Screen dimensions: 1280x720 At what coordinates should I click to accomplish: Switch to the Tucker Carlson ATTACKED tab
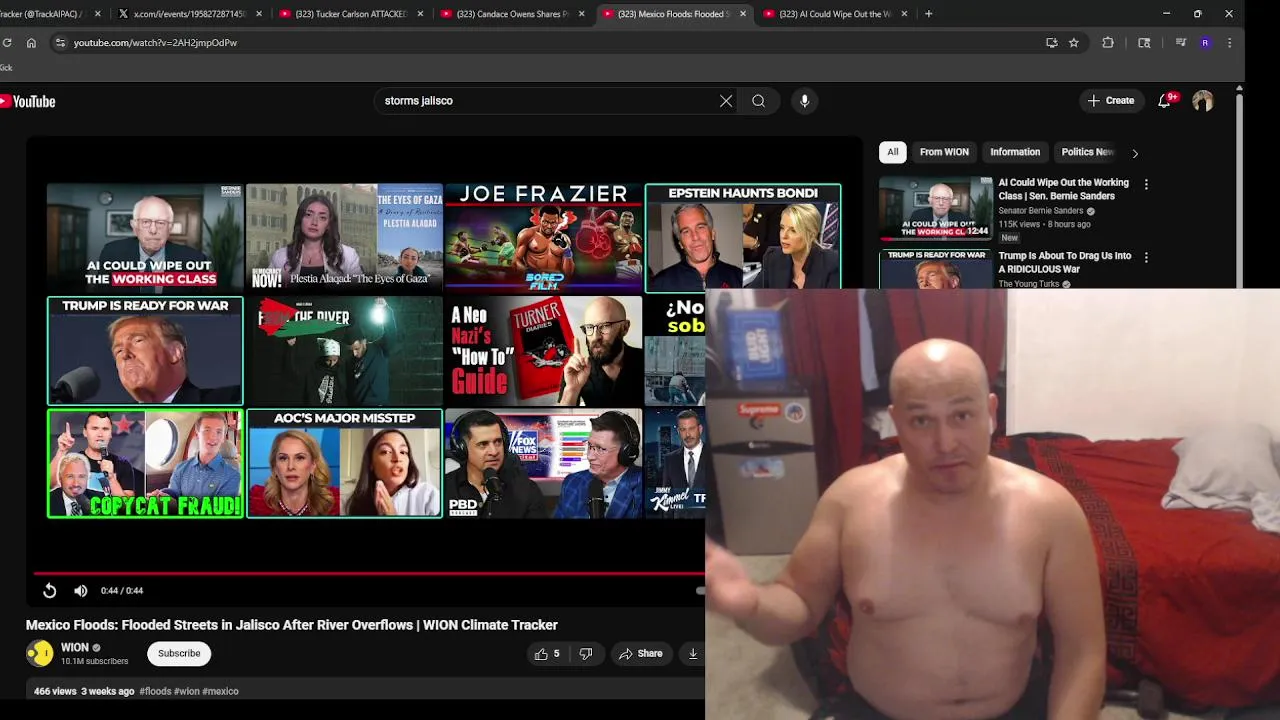pos(349,14)
